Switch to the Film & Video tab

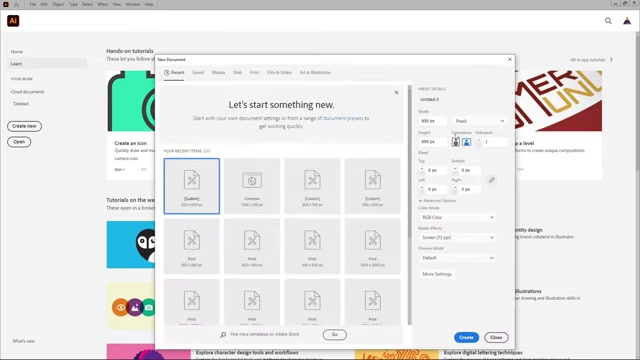[x=279, y=73]
